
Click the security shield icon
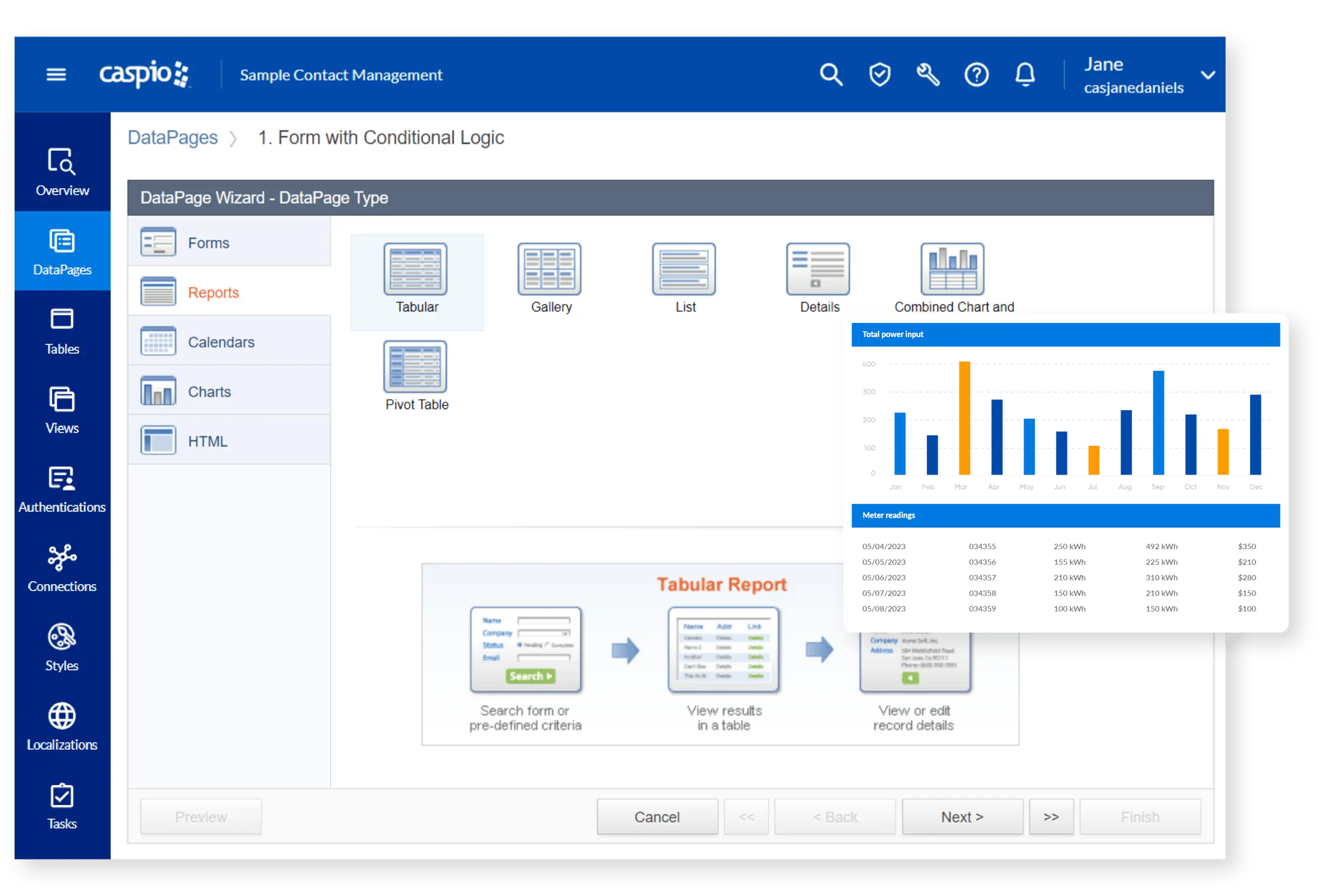point(879,74)
